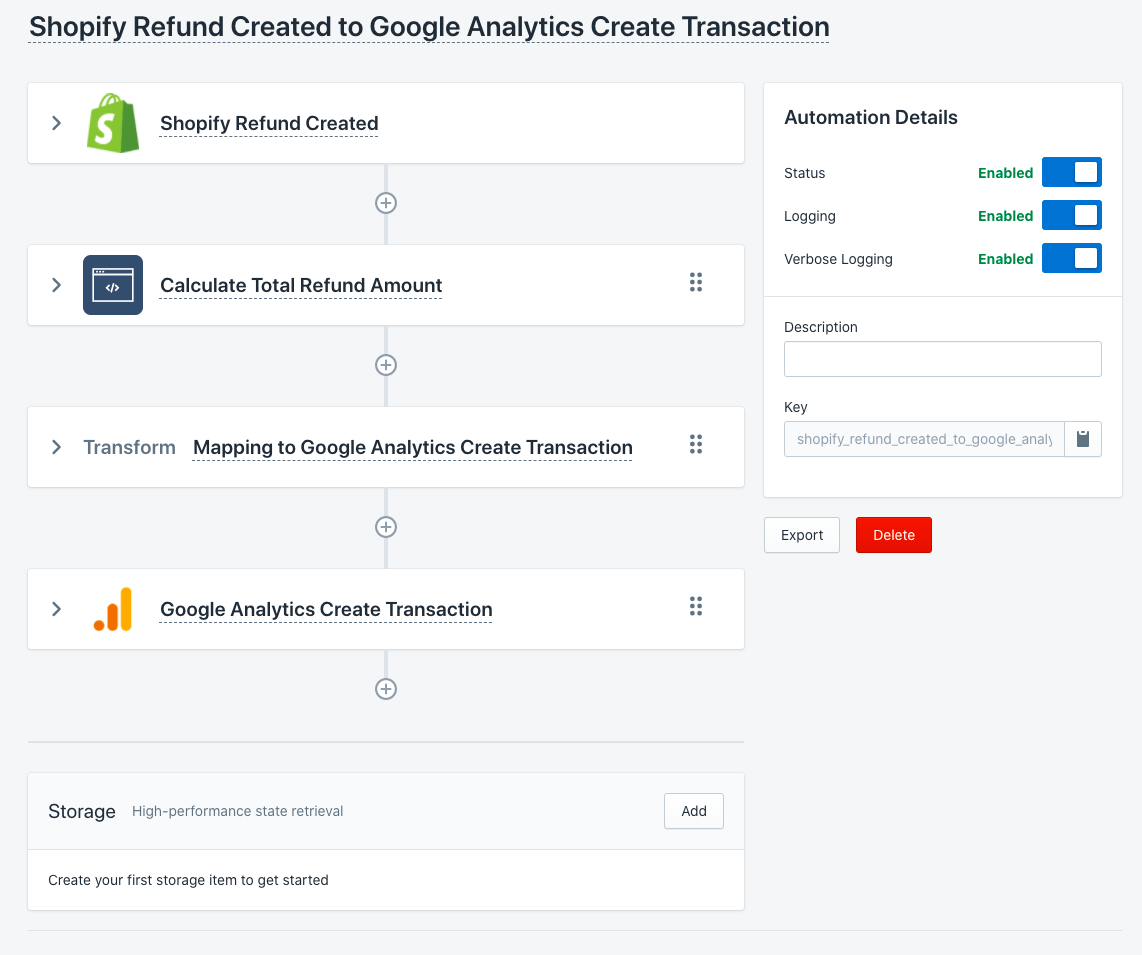1142x955 pixels.
Task: Expand Google Analytics Create Transaction step
Action: click(57, 609)
